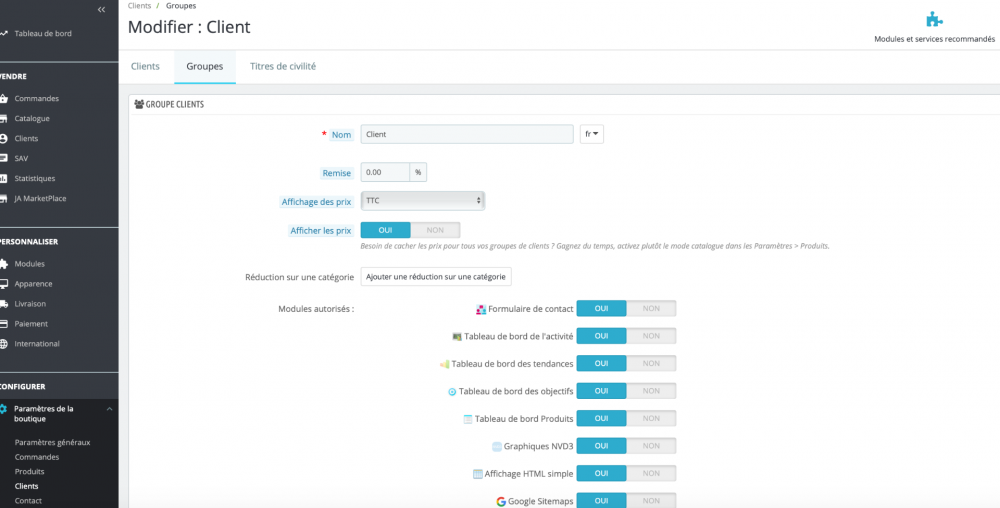
Task: Disable Tableau de bord des tendances with NON
Action: (x=651, y=363)
